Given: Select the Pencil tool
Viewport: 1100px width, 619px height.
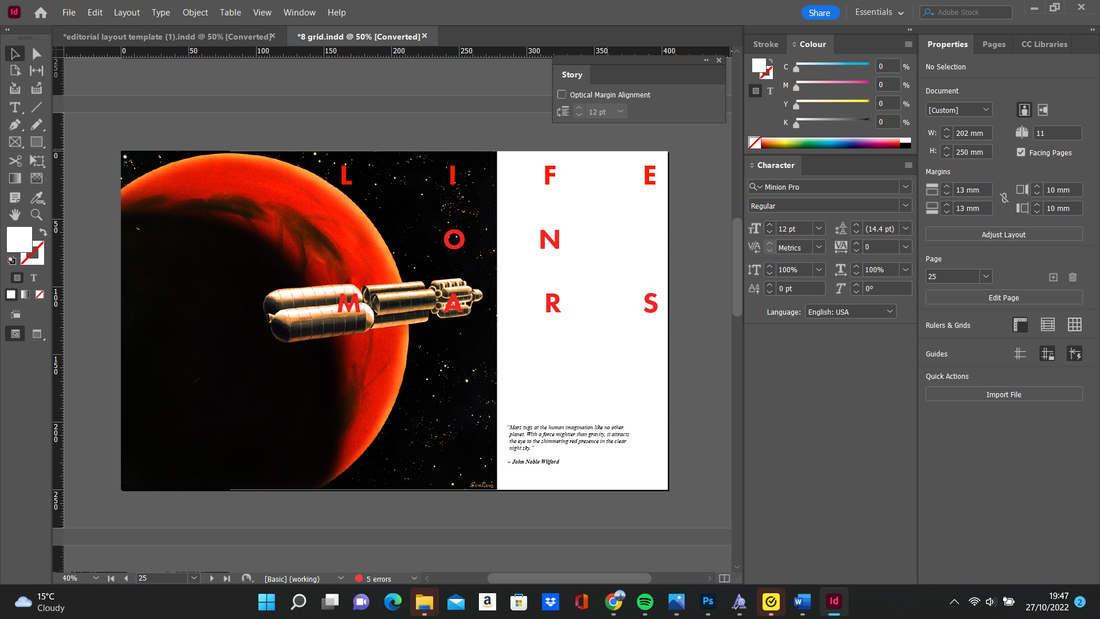Looking at the screenshot, I should [36, 125].
